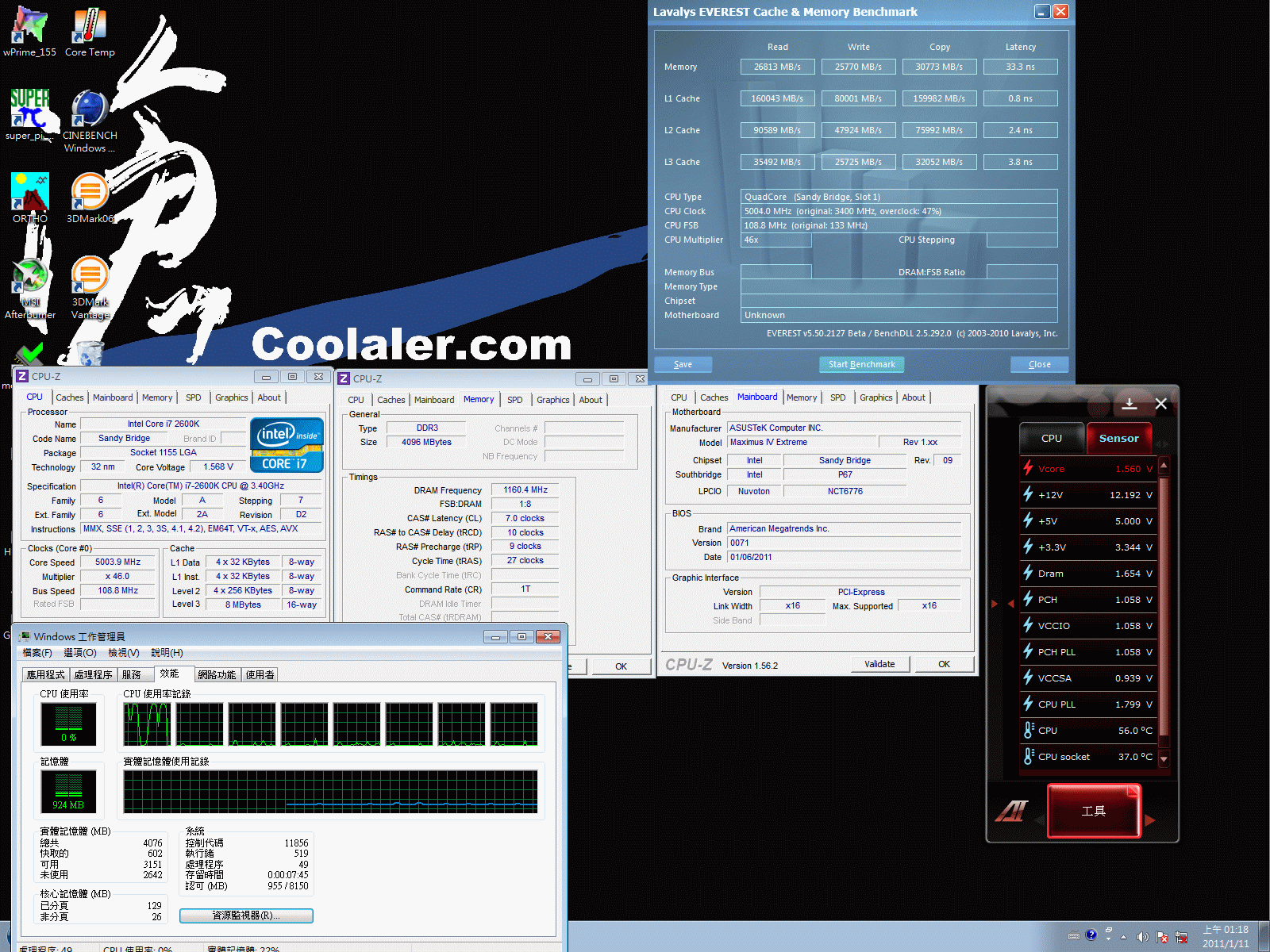Screen dimensions: 1270x952
Task: Click the language bar restore/options icon in tray
Action: [1108, 930]
